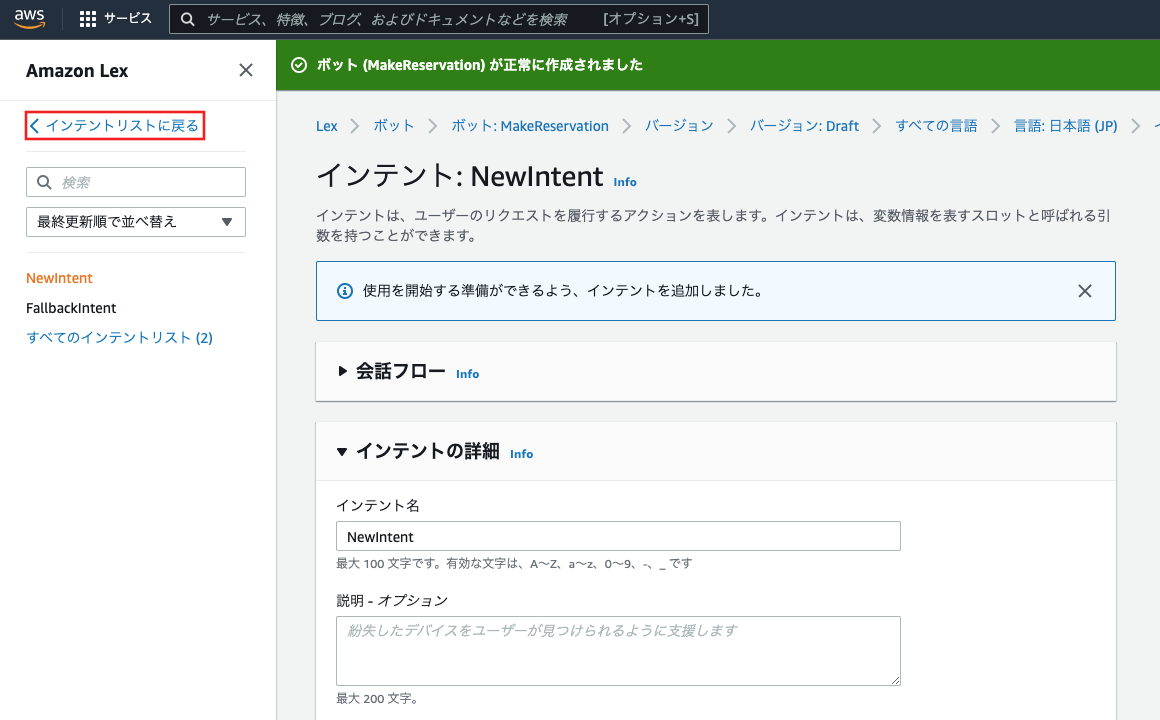Open the バージョン breadcrumb link
1160x720 pixels.
click(x=679, y=126)
